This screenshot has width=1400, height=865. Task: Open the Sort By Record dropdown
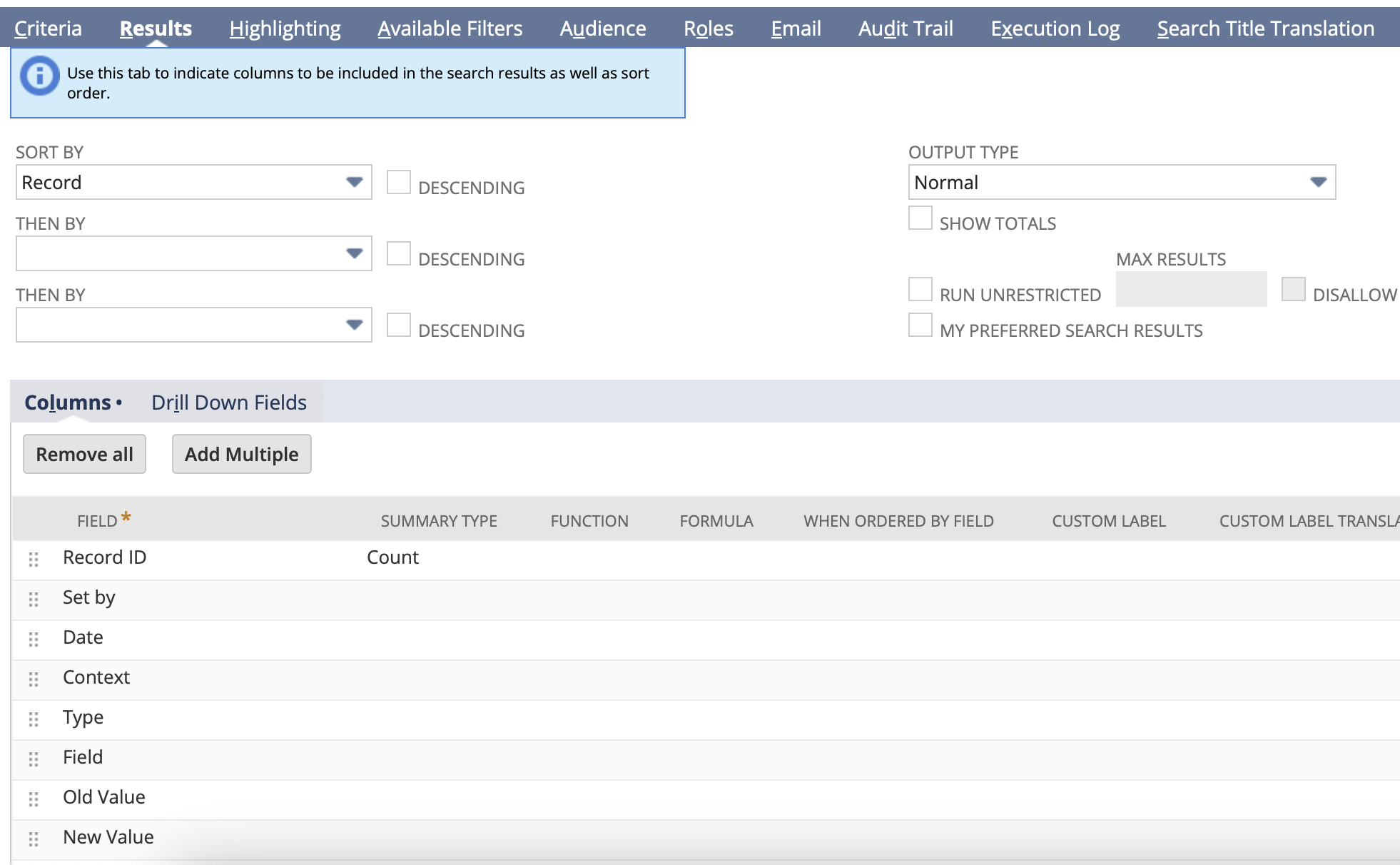pyautogui.click(x=193, y=183)
